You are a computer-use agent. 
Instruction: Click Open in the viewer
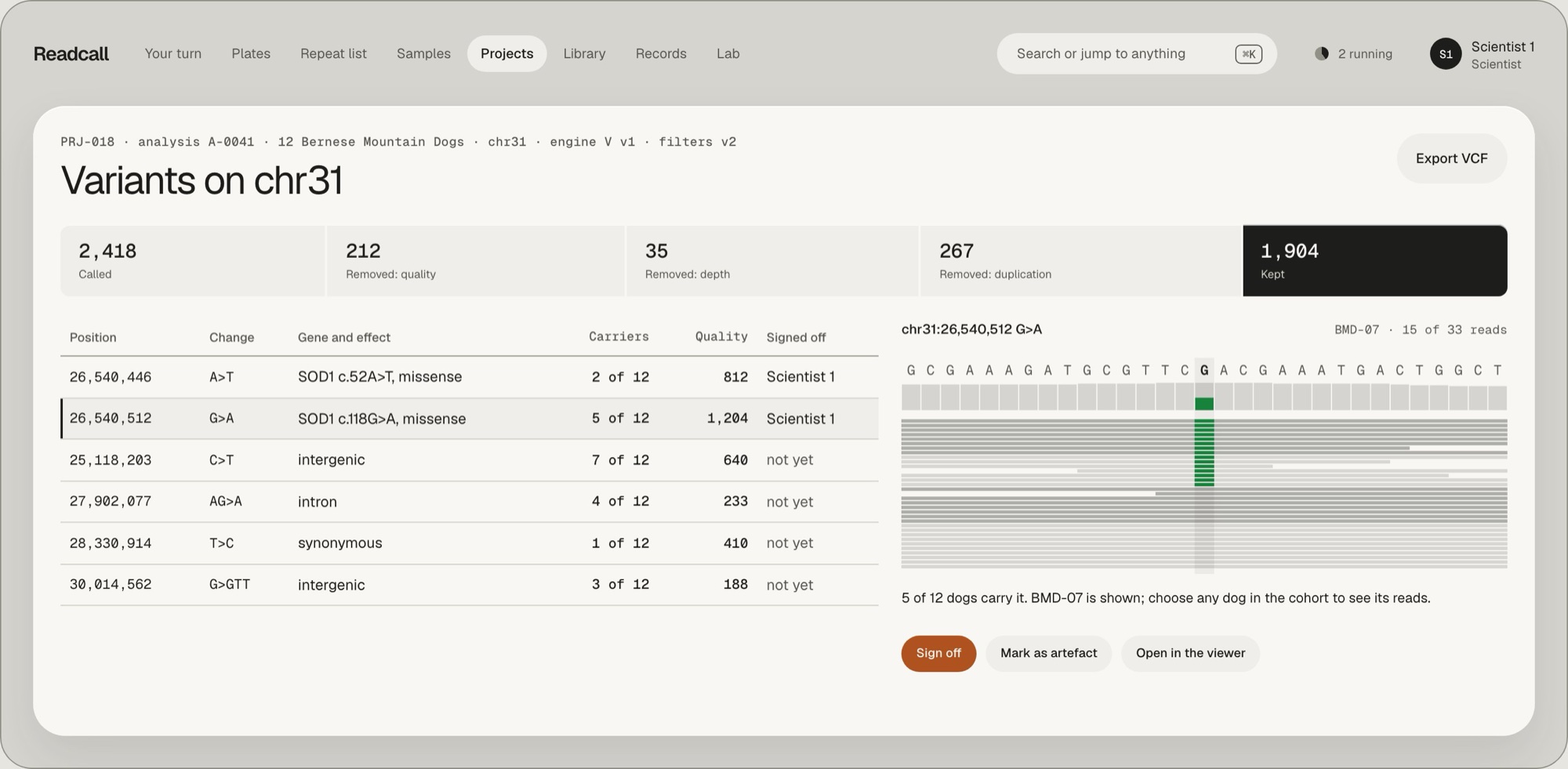[1190, 653]
